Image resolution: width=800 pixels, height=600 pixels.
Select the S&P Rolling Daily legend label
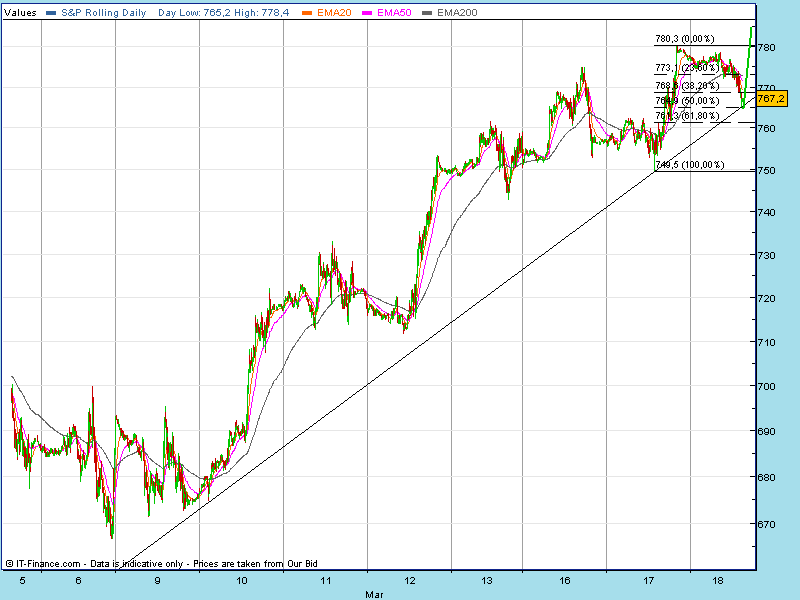pyautogui.click(x=104, y=13)
